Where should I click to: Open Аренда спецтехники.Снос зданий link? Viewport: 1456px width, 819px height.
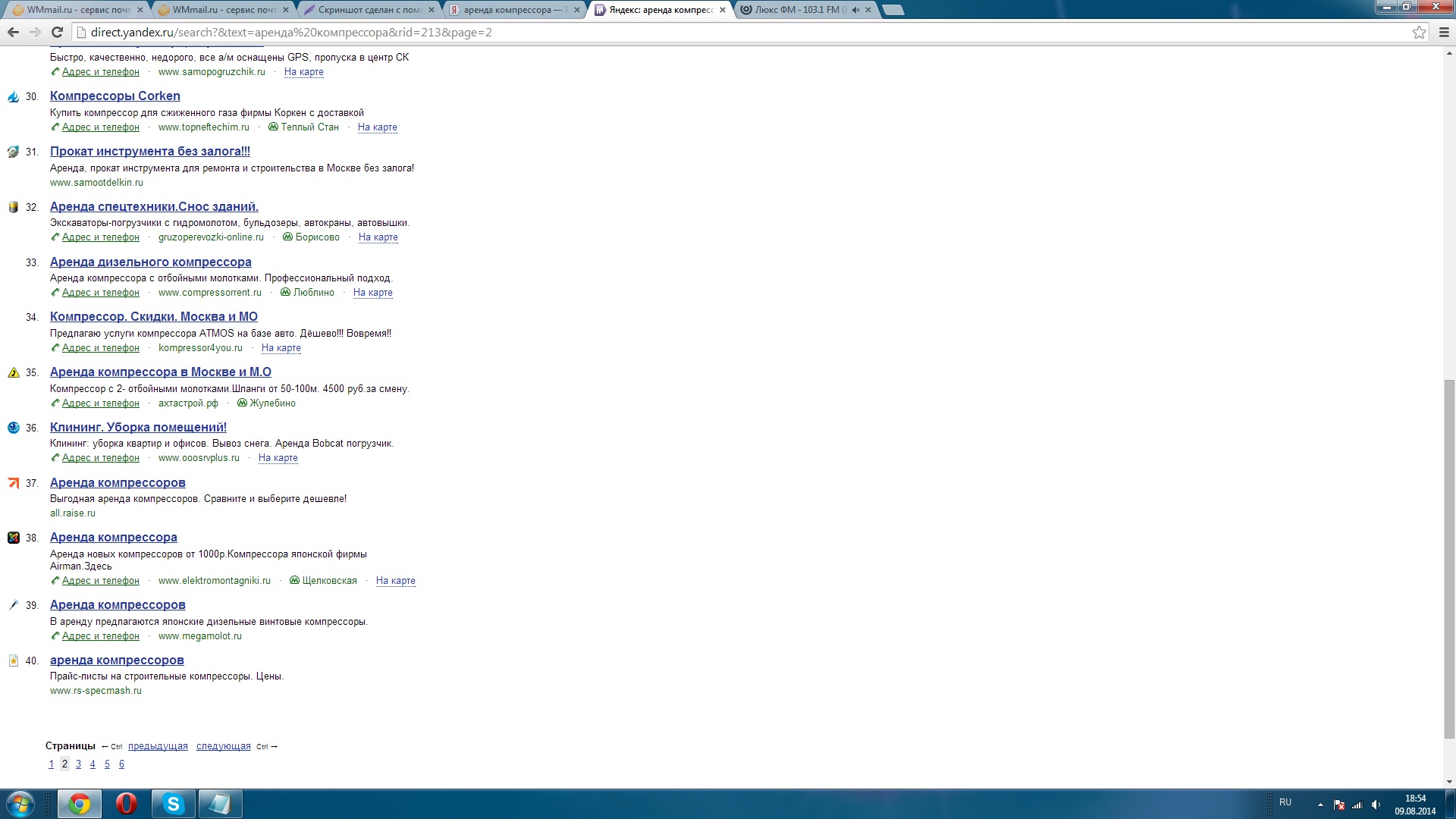(x=154, y=206)
